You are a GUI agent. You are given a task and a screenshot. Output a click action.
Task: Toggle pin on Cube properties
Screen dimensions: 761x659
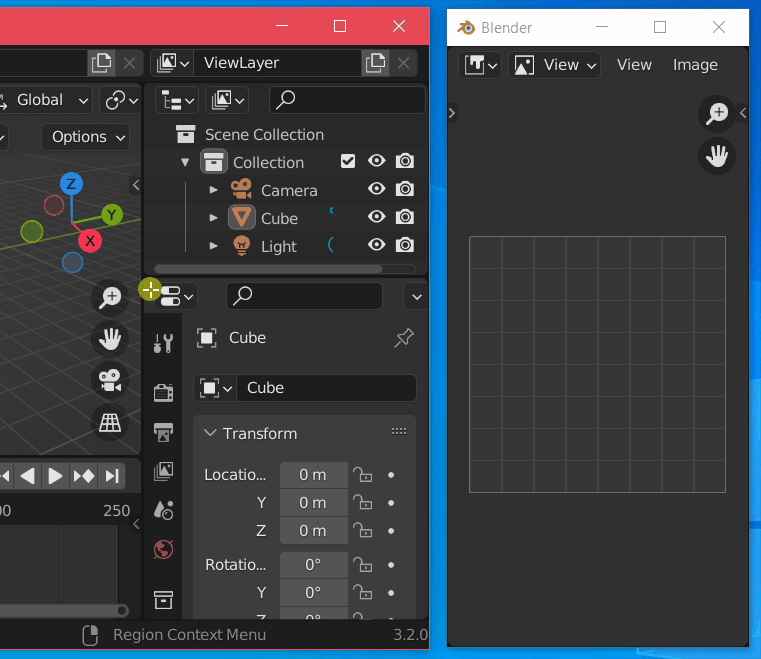pyautogui.click(x=404, y=338)
